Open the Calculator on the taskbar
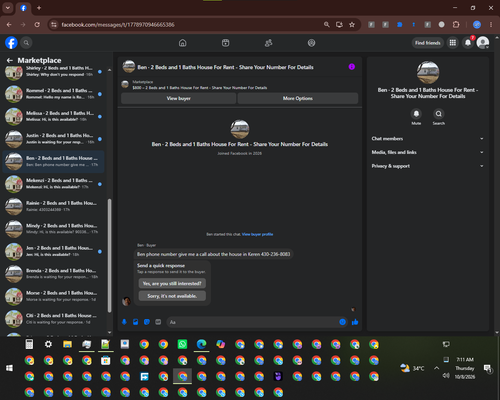This screenshot has width=500, height=400. [29, 344]
